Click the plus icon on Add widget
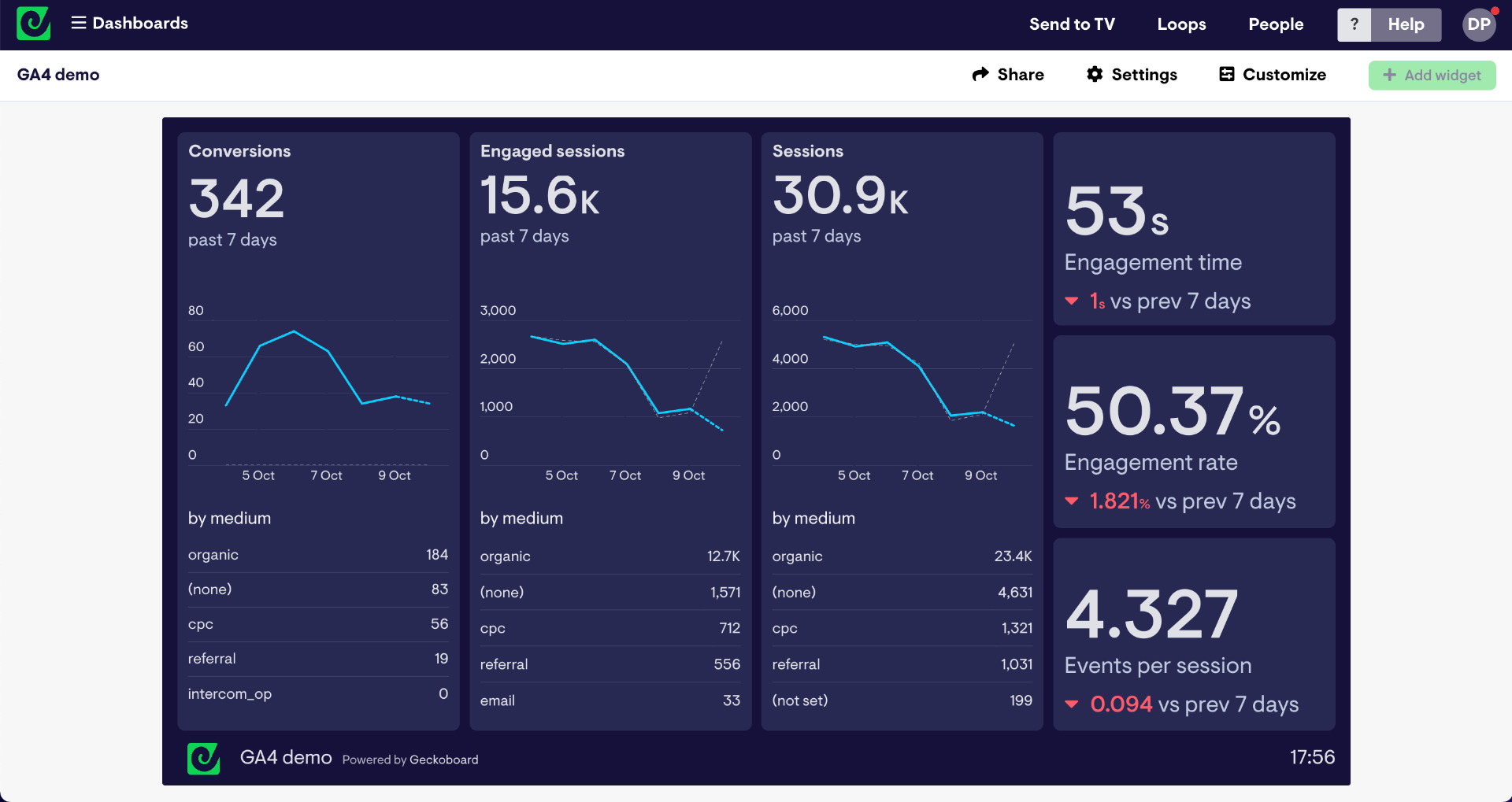Screen dimensions: 1512x802 [x=1389, y=75]
